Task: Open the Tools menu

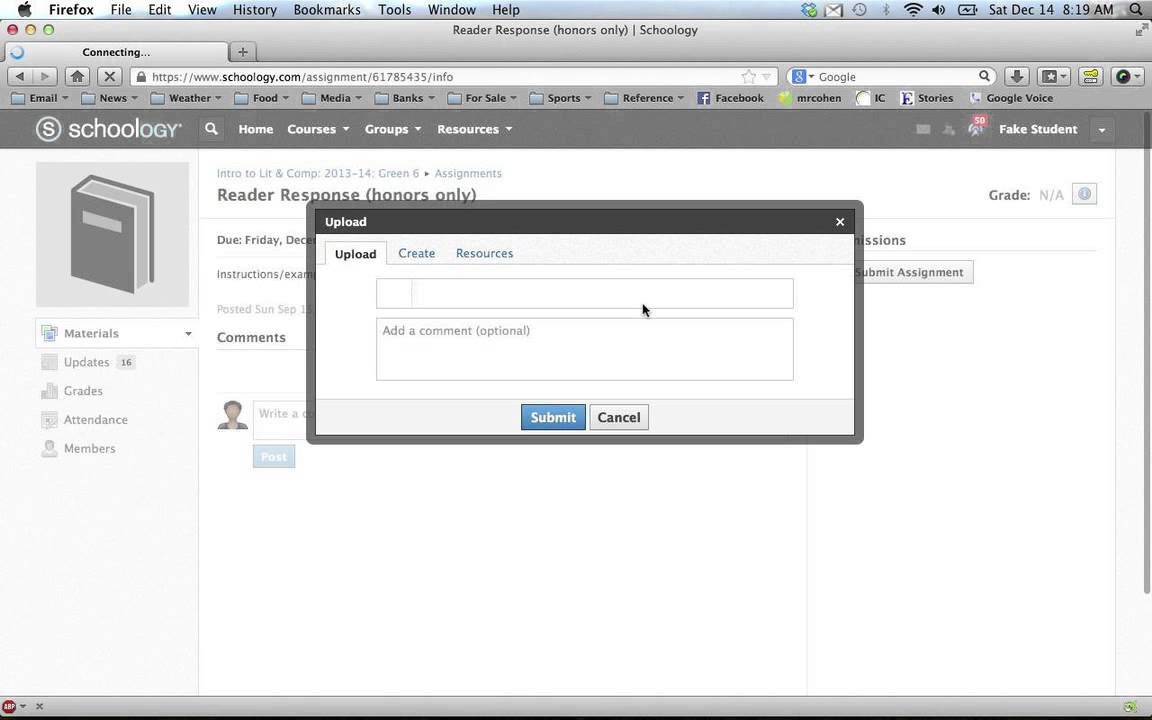Action: pos(395,10)
